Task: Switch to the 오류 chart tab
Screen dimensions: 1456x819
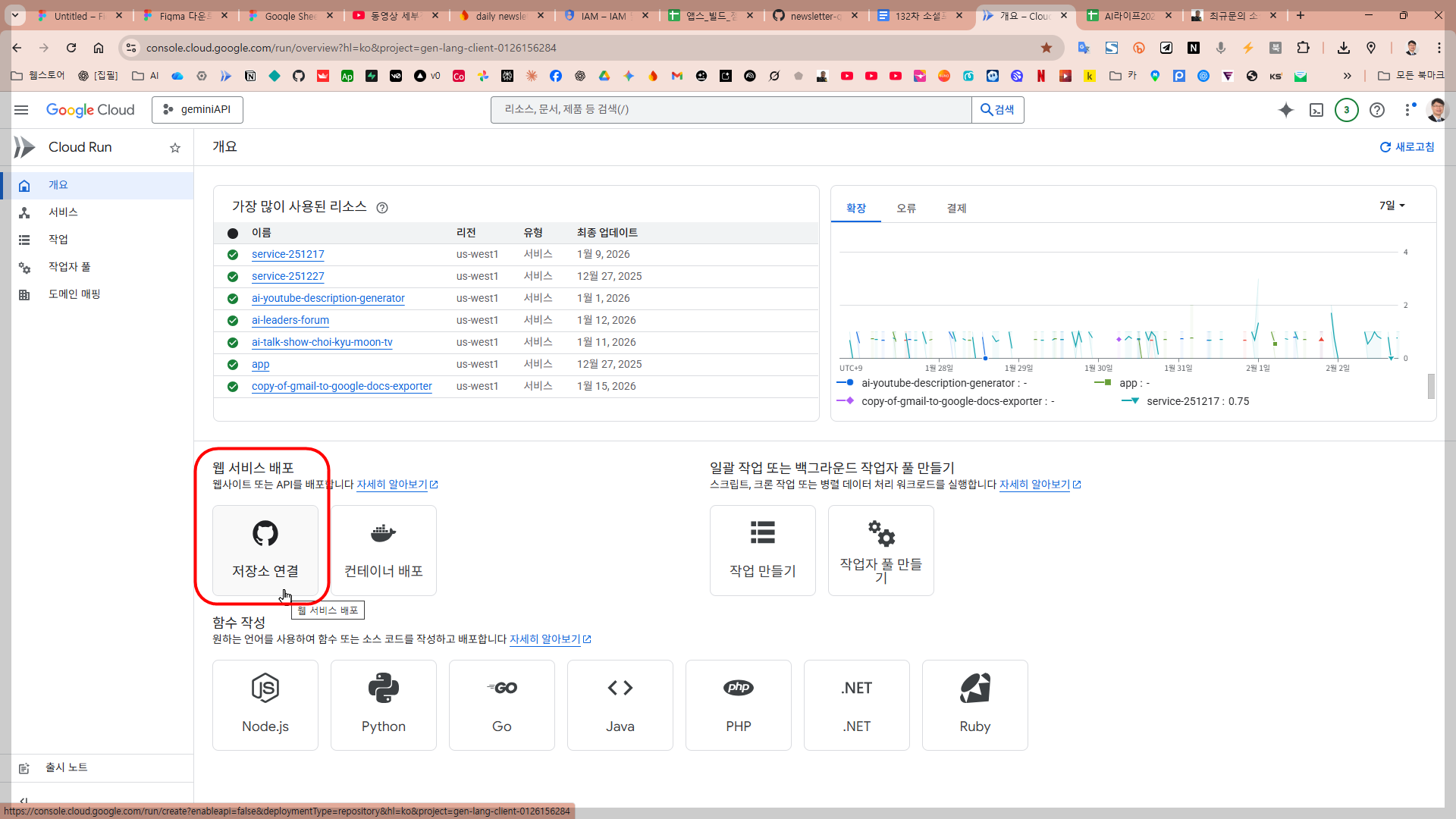Action: coord(906,208)
